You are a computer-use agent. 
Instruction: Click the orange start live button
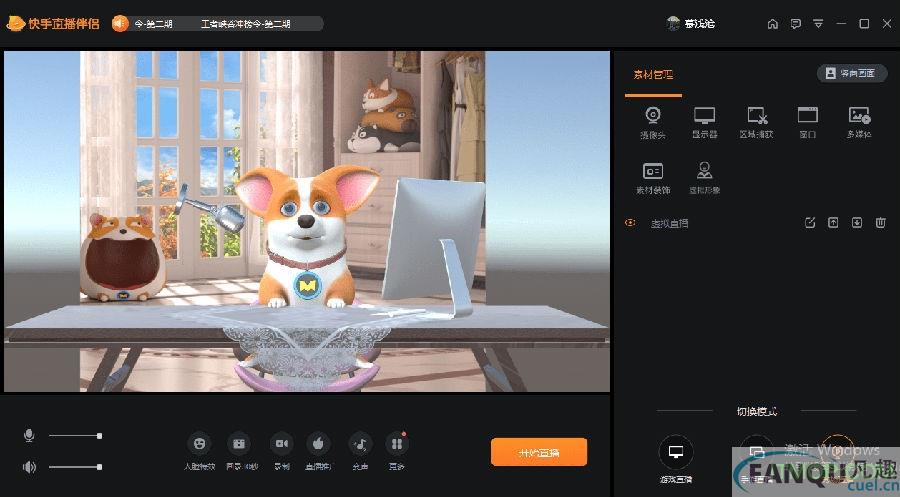pyautogui.click(x=538, y=452)
